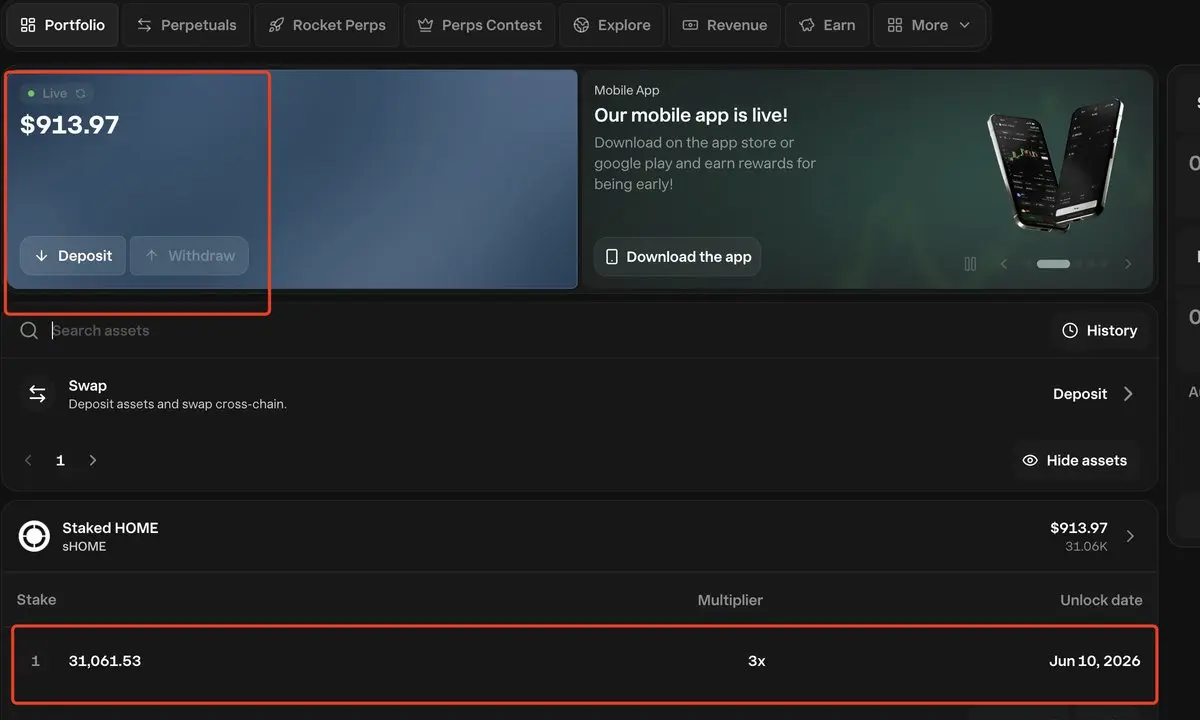Click the search magnifier icon

29,331
